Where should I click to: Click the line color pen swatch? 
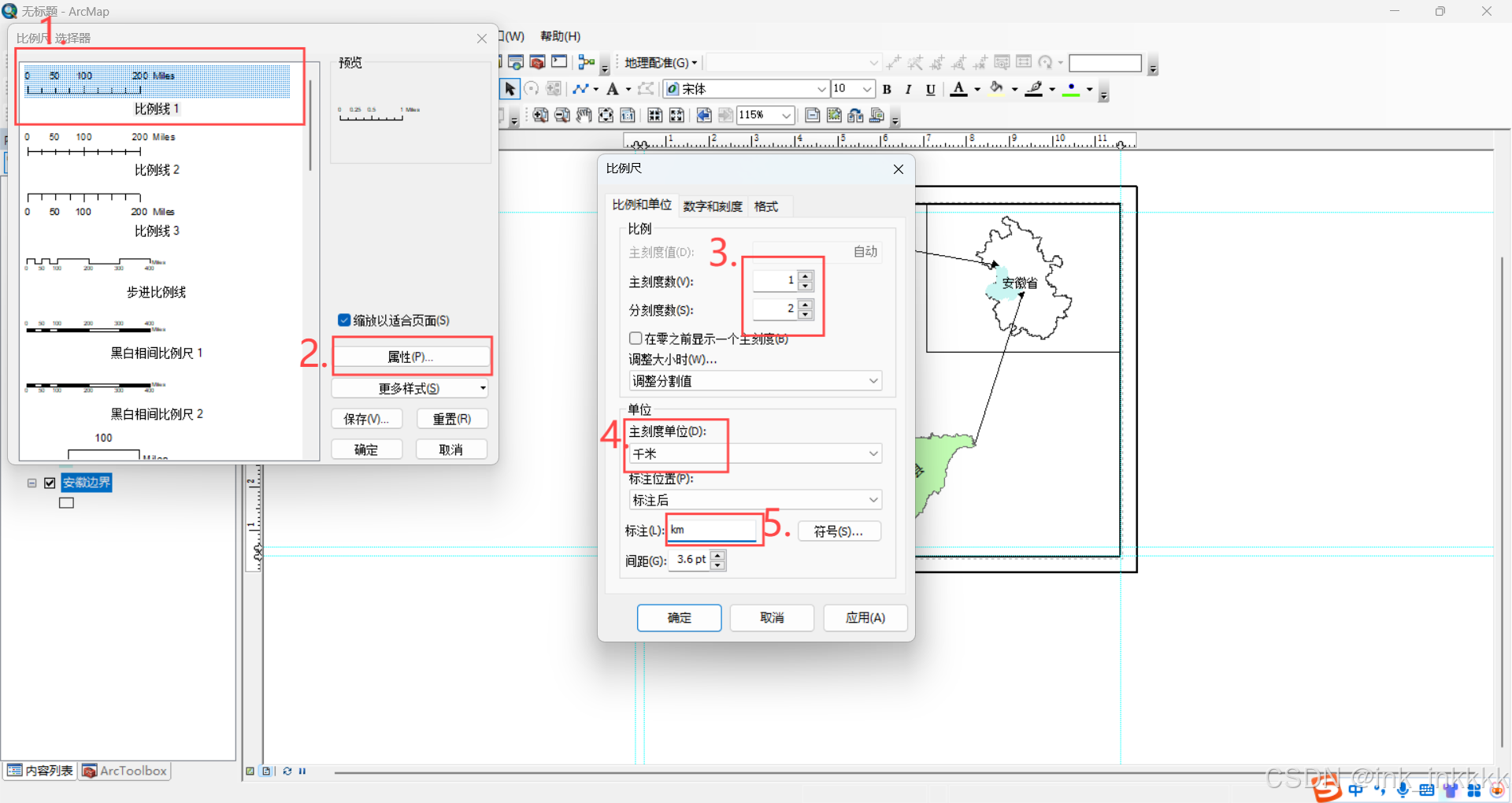(1035, 89)
